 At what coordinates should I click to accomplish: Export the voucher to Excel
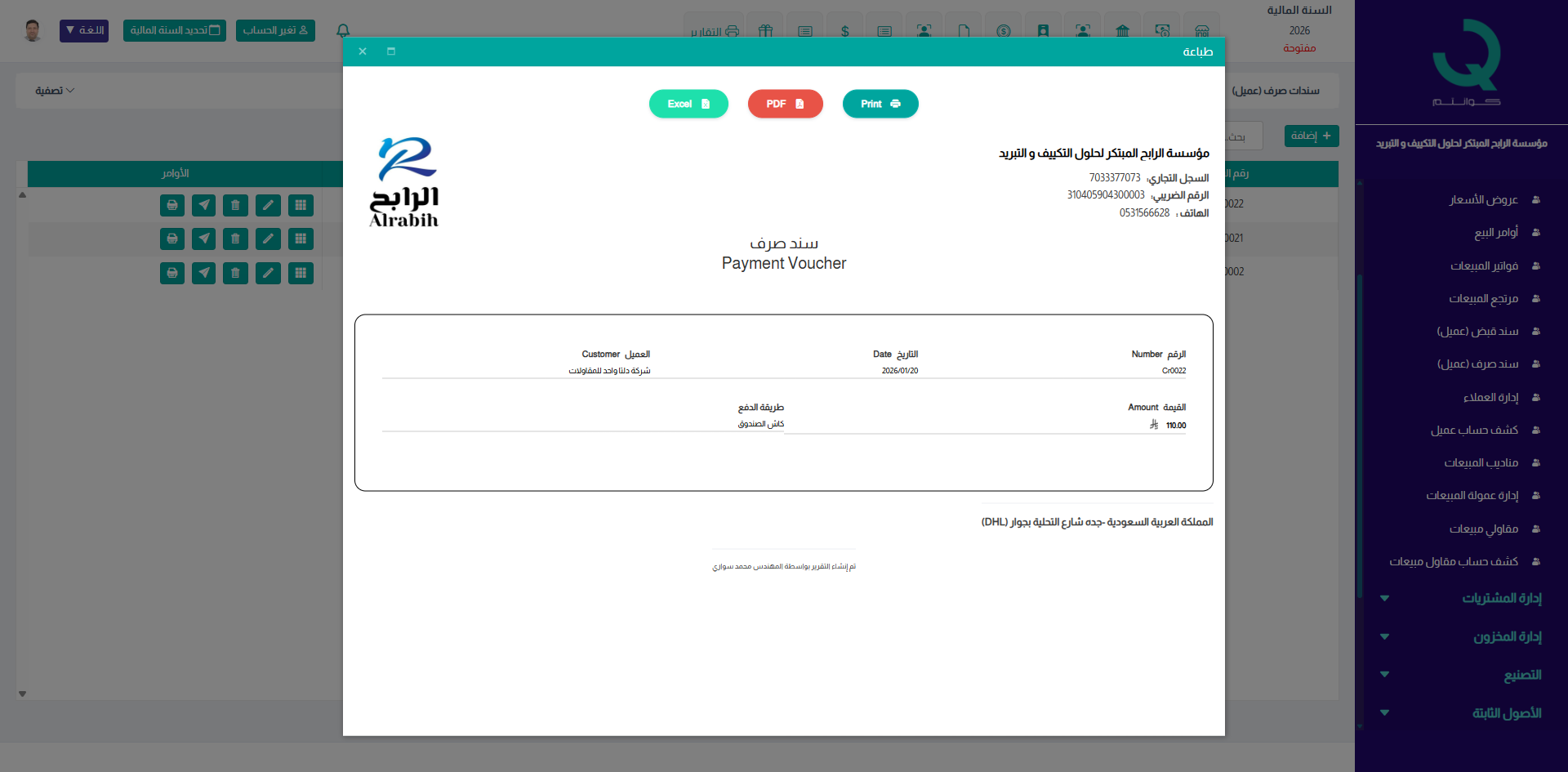coord(688,104)
